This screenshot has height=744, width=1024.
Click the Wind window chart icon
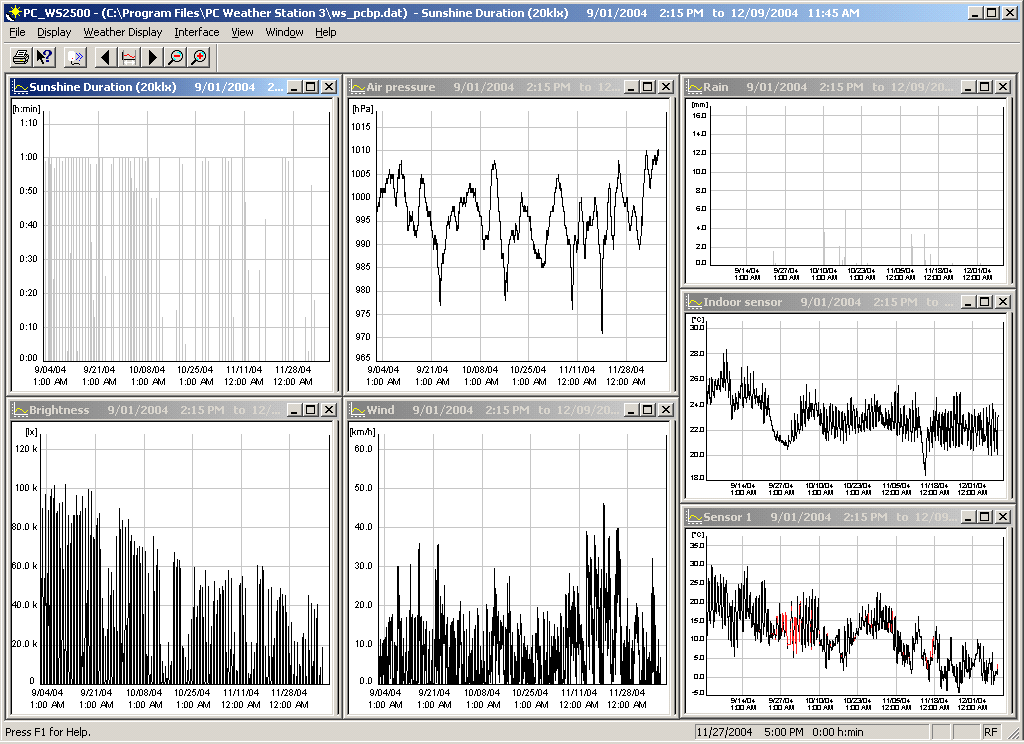(x=358, y=410)
